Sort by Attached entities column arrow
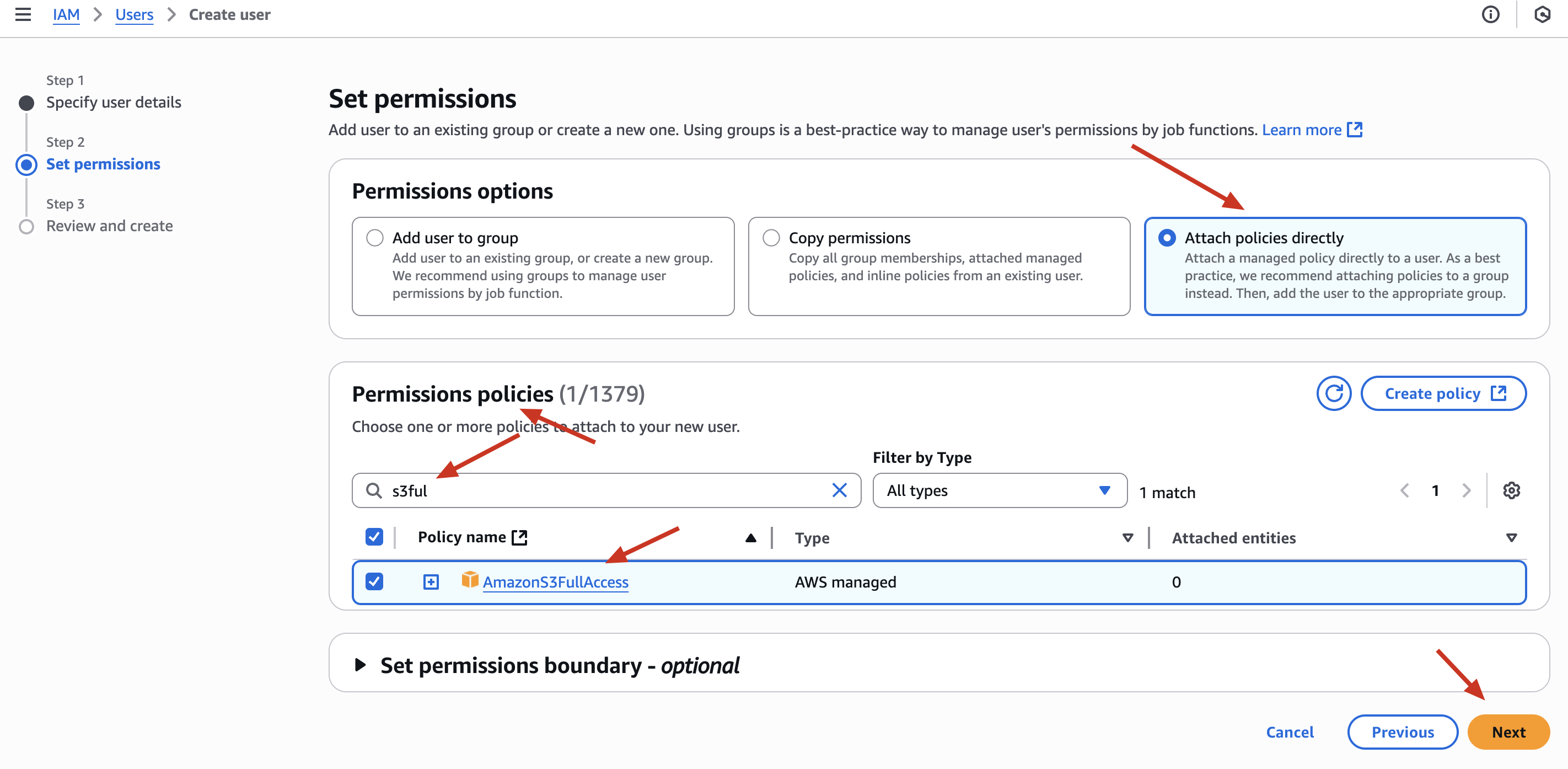Screen dimensions: 1568x769 point(1511,538)
